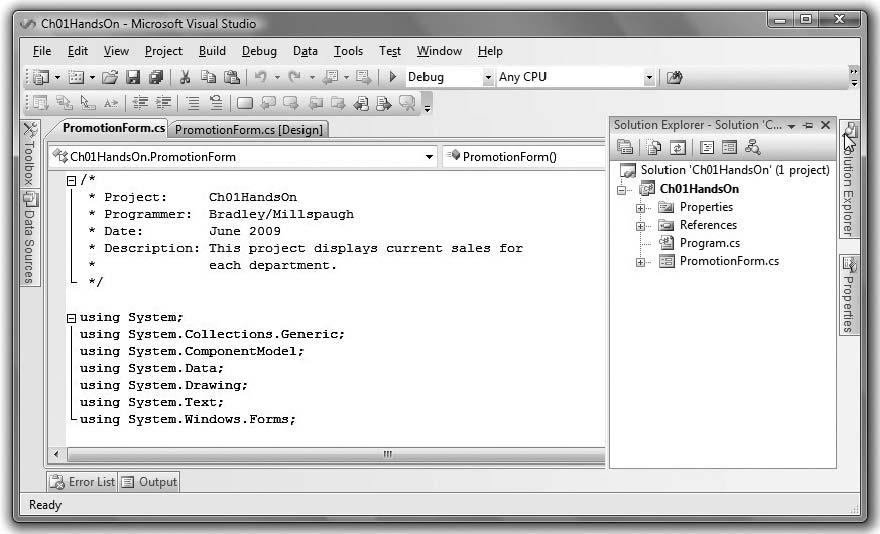
Task: Toggle auto-hide pin of Solution Explorer
Action: [808, 125]
